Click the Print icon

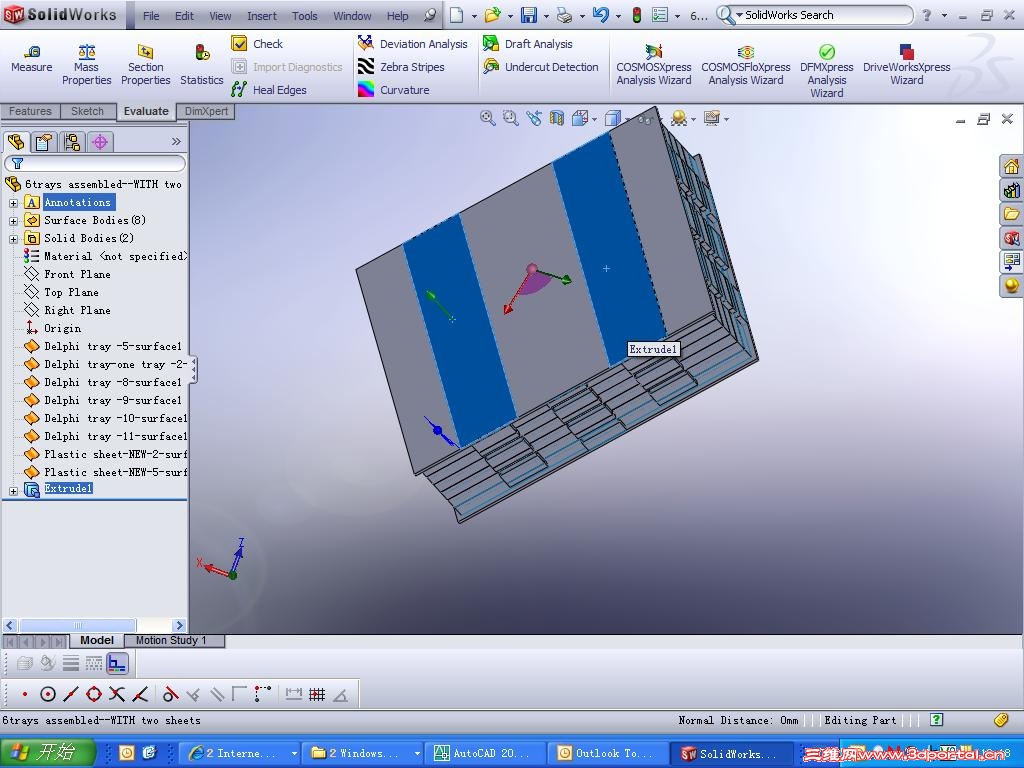(x=564, y=15)
